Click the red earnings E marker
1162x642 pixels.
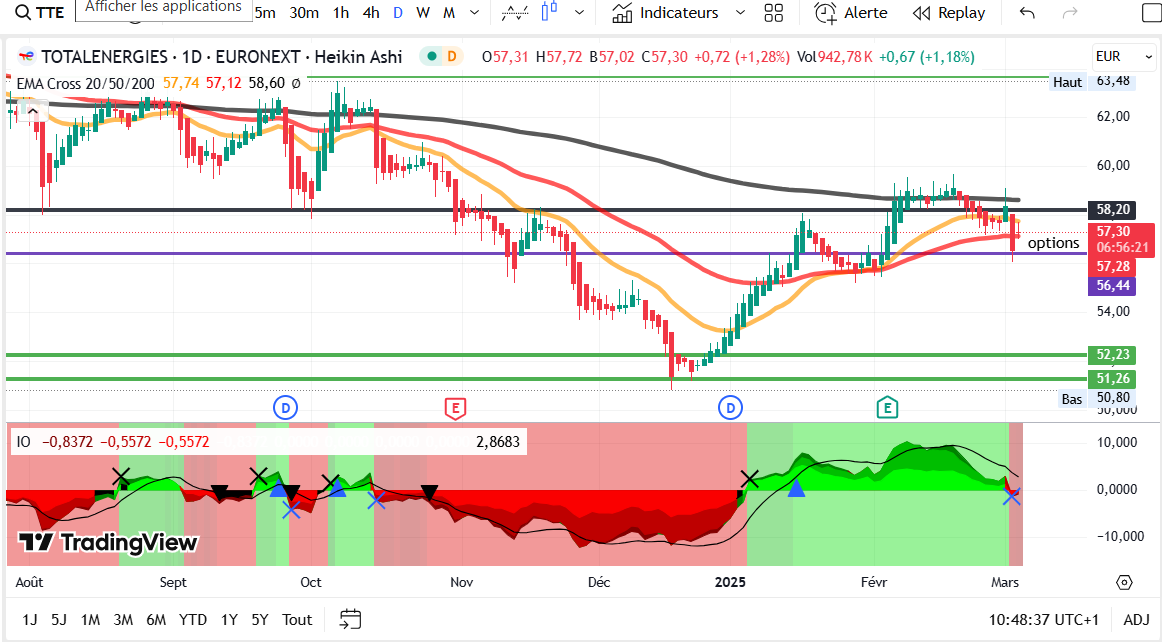click(455, 407)
